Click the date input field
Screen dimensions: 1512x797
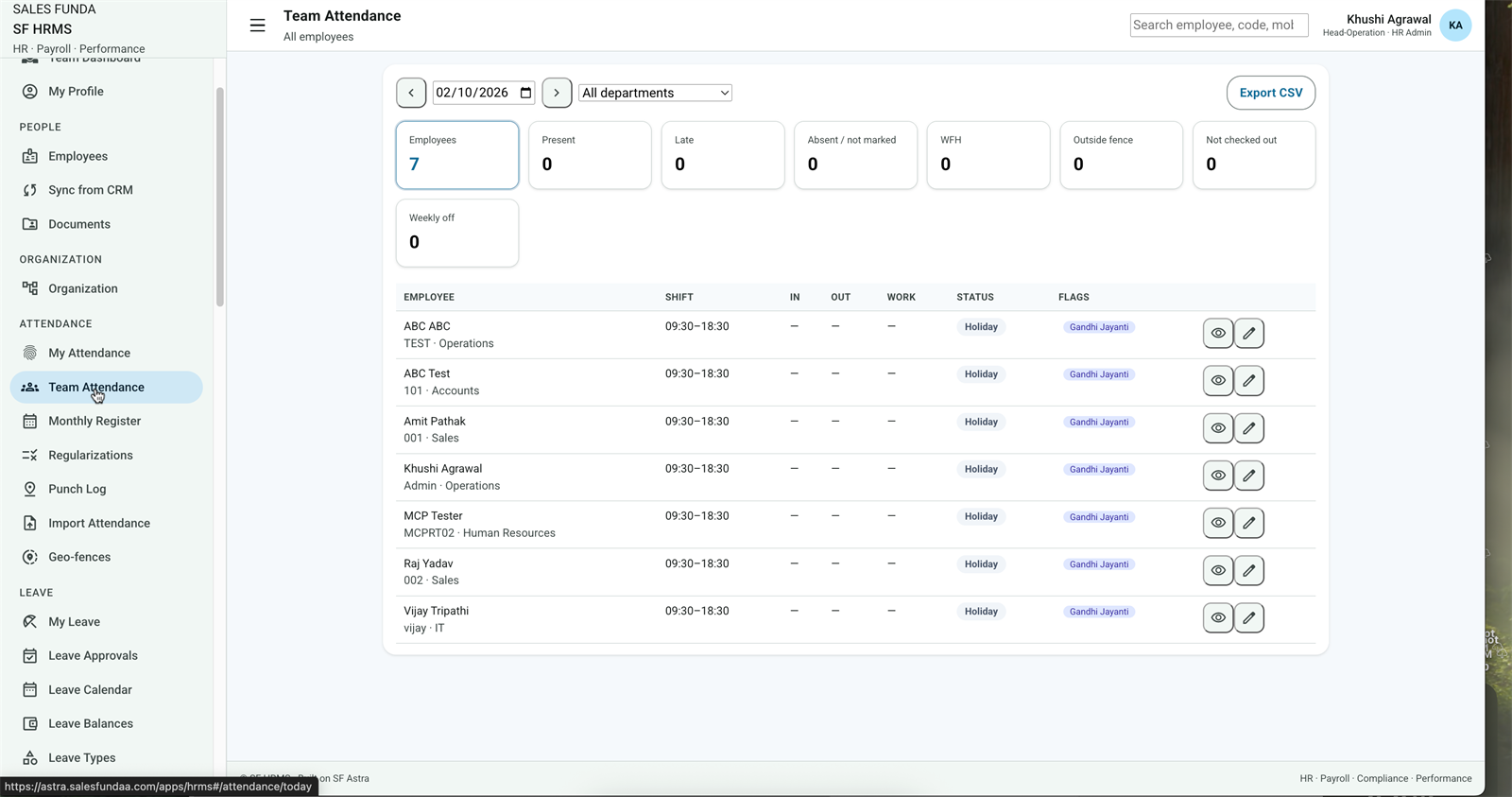coord(484,93)
